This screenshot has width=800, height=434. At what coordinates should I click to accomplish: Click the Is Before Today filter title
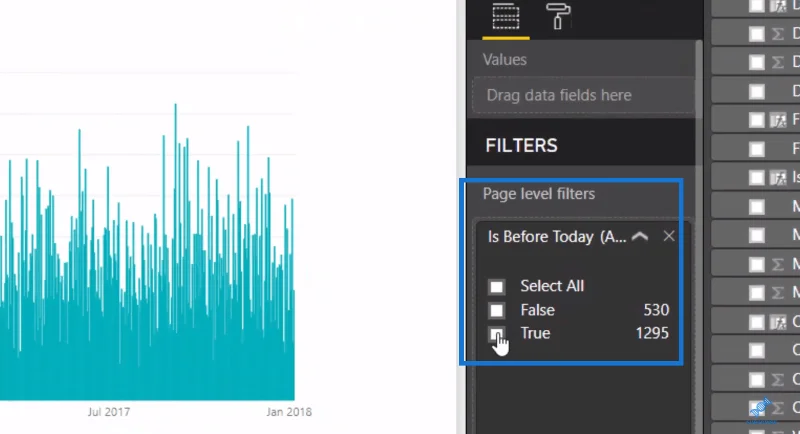(557, 237)
